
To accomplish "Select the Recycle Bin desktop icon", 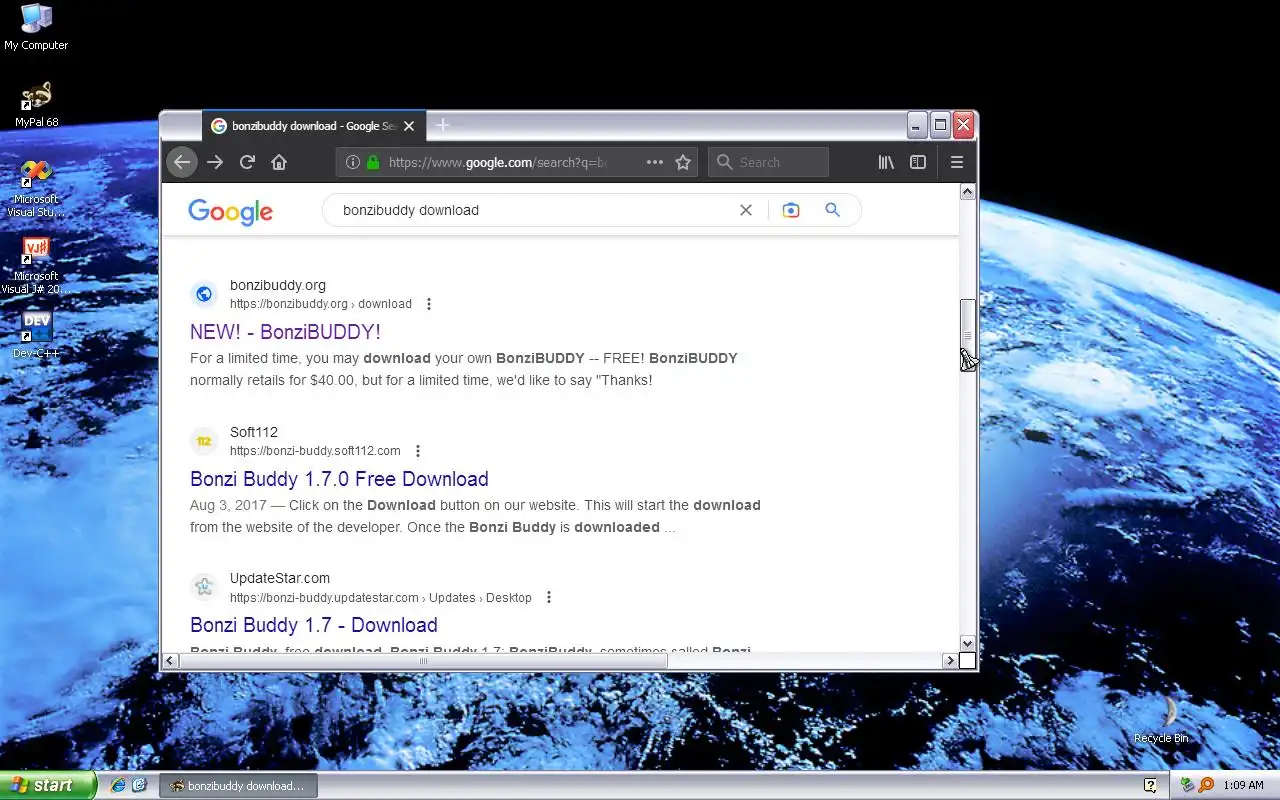I will [x=1161, y=721].
